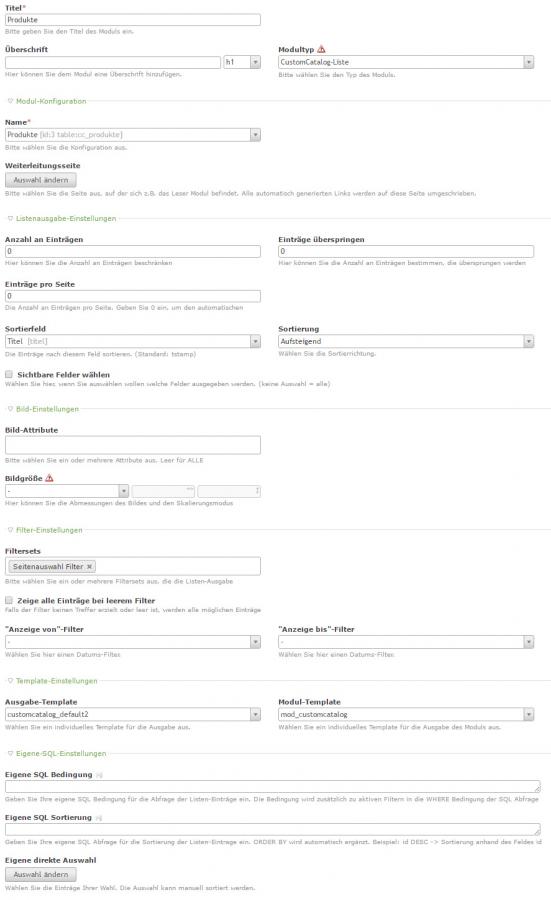Open Sortierfeld Titel dropdown
Screen dimensions: 551x900
[x=133, y=341]
